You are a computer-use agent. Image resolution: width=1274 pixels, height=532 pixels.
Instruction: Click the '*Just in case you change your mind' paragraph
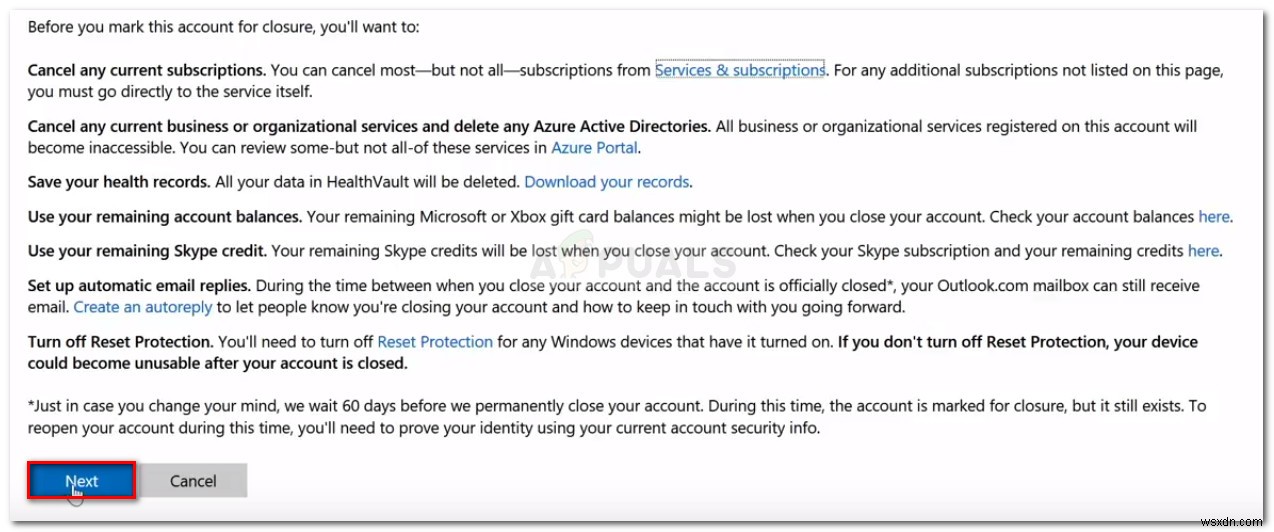[x=617, y=417]
